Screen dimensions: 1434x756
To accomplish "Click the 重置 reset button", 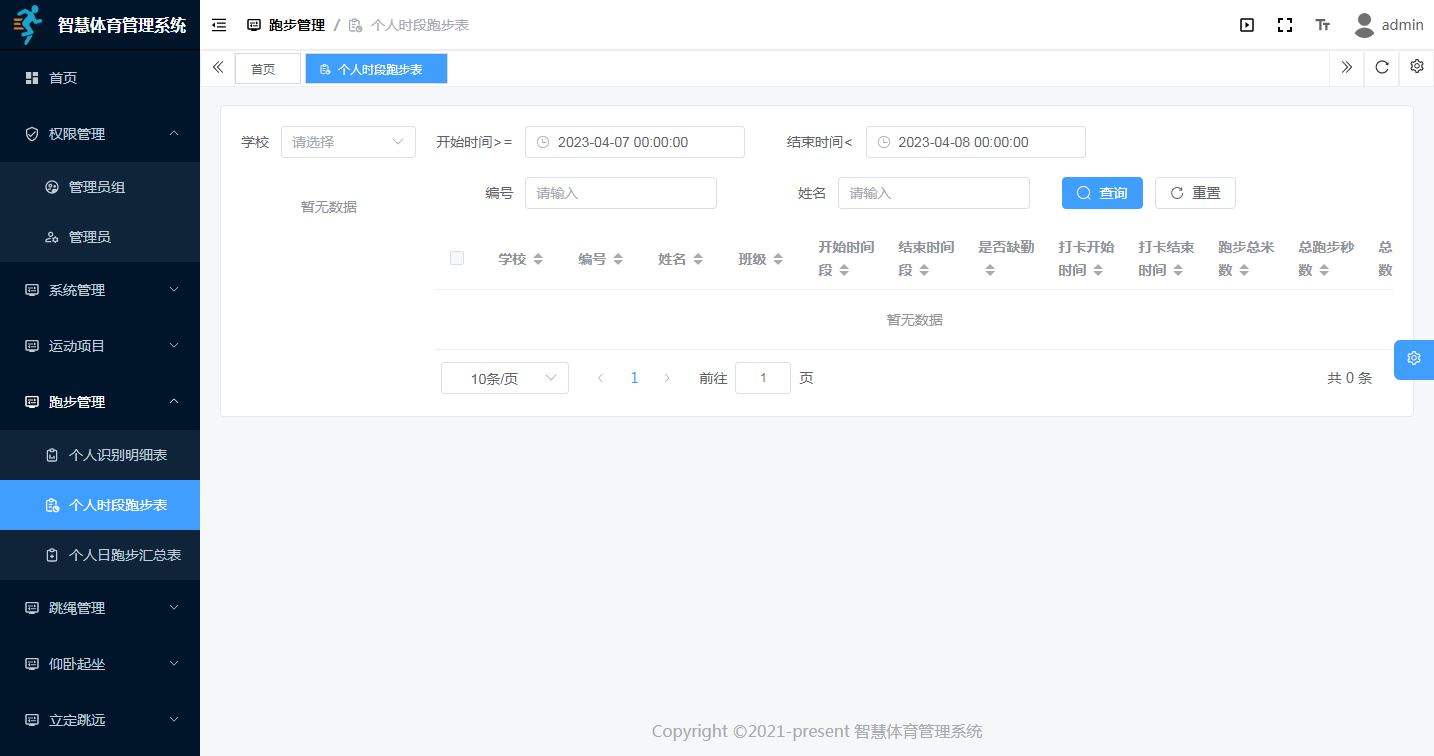I will tap(1195, 193).
